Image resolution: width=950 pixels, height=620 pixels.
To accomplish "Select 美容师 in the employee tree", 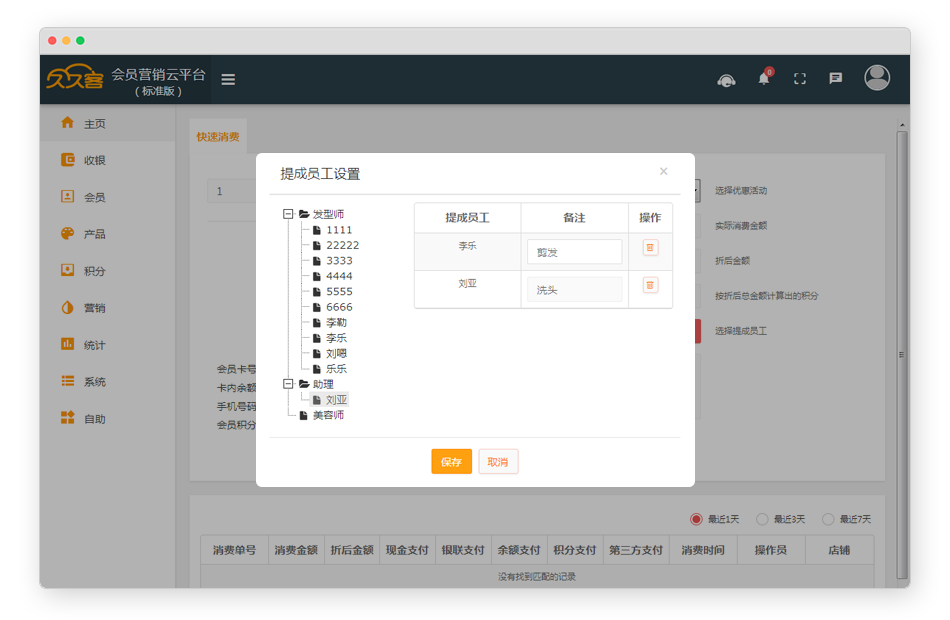I will 328,415.
